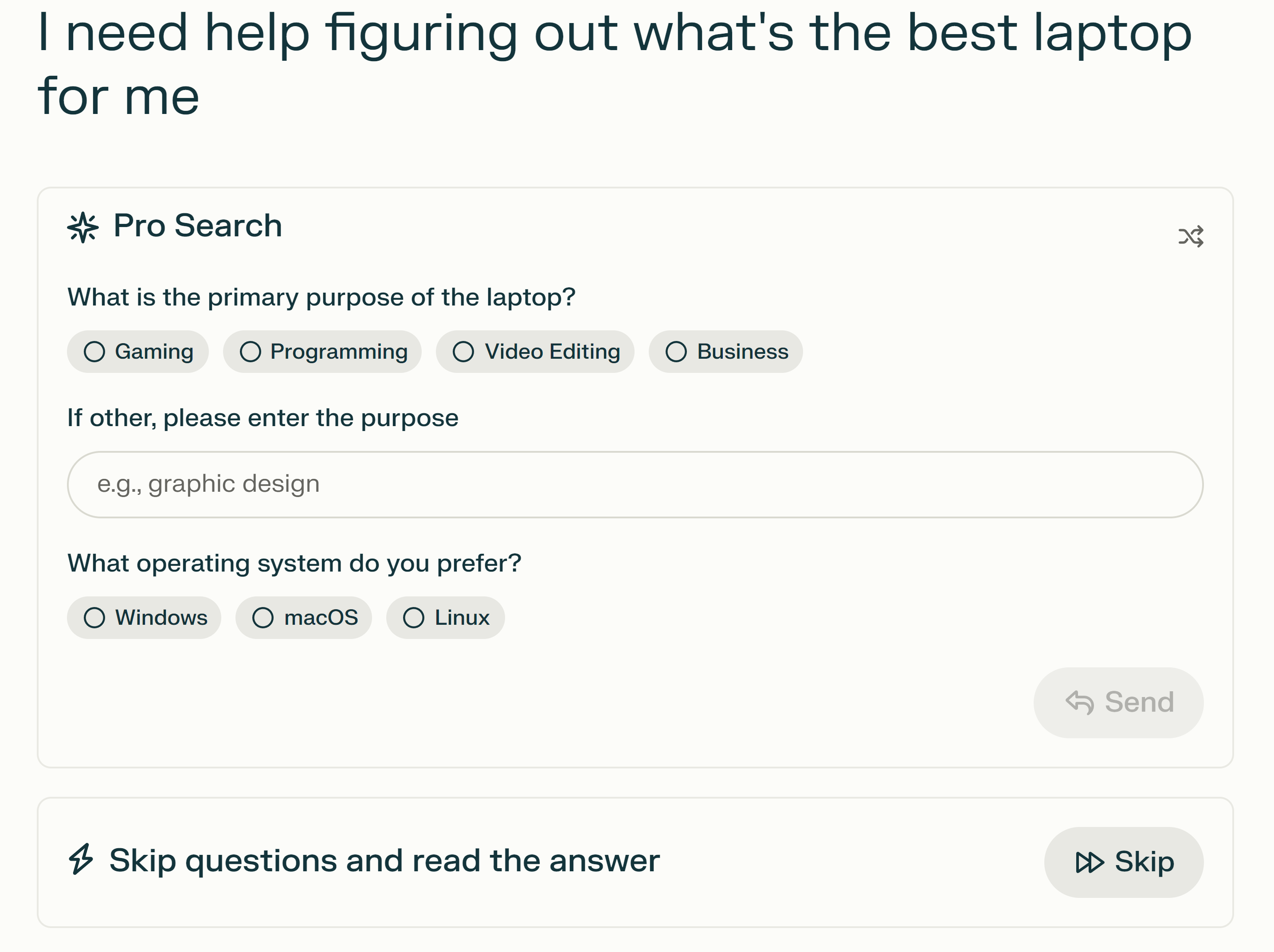Click the 'If other' purpose label
This screenshot has height=952, width=1274.
tap(263, 418)
